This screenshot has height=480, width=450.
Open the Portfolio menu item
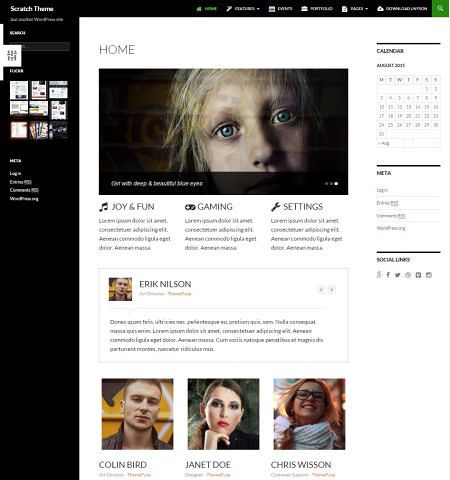point(317,9)
